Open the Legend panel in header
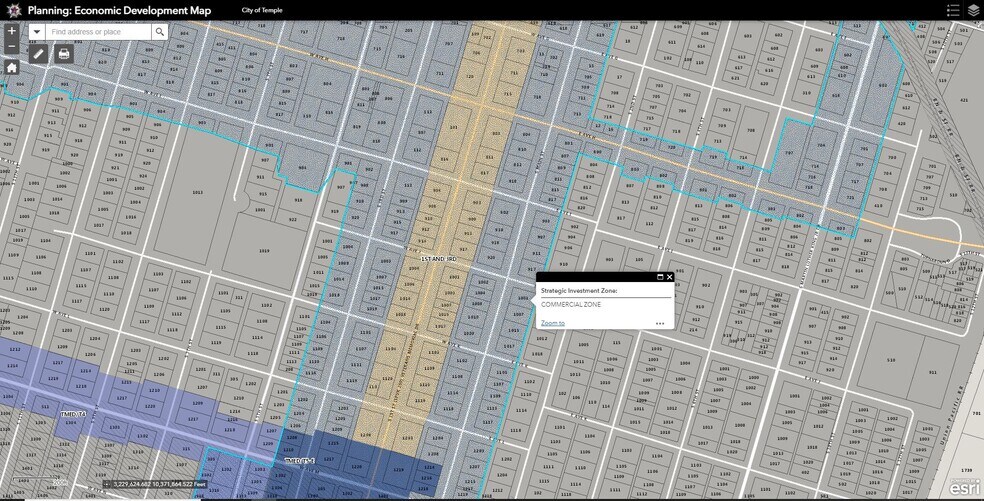Screen dimensions: 984x501 (x=952, y=10)
